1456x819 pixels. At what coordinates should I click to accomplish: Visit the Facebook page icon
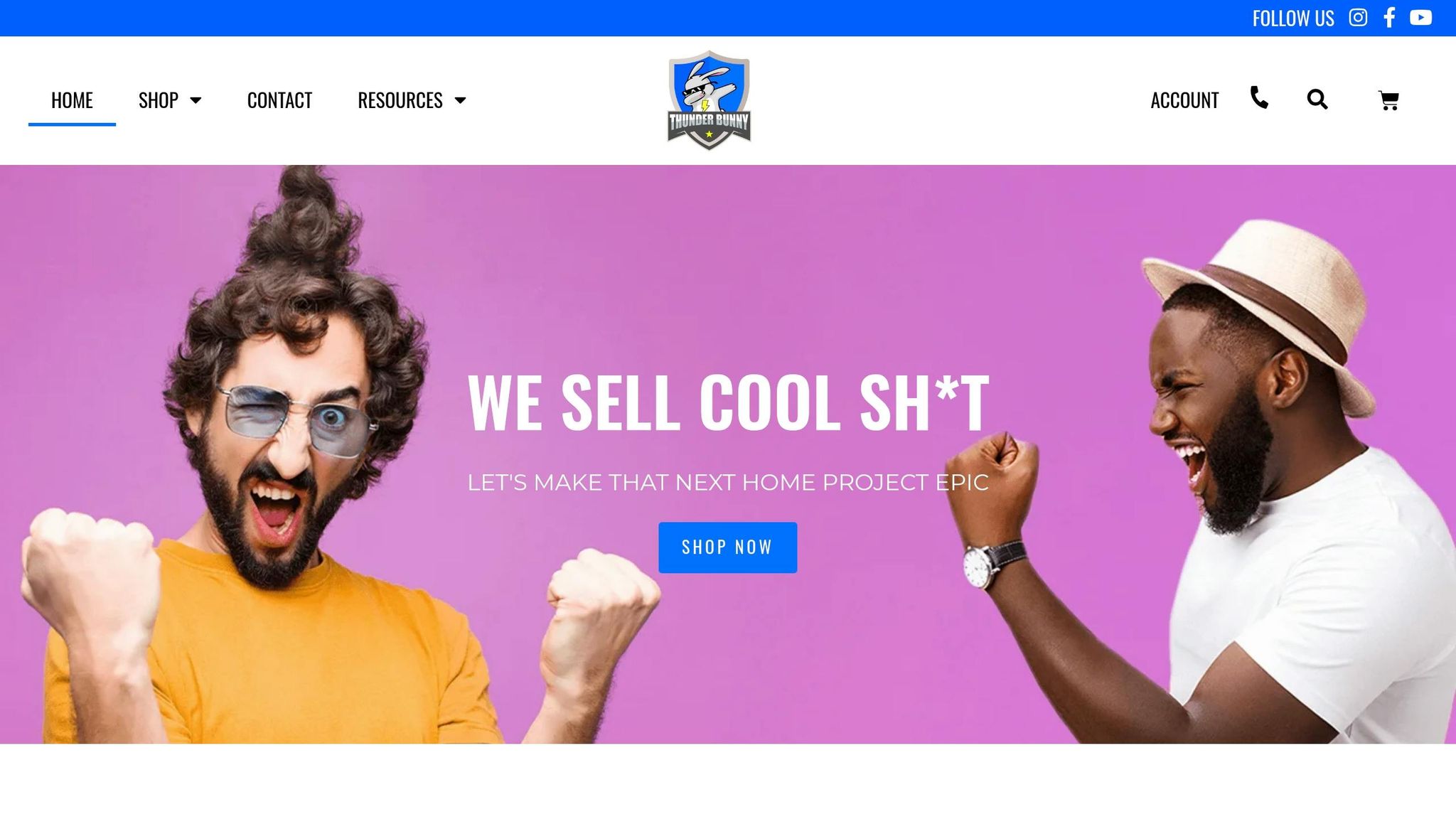click(1389, 18)
